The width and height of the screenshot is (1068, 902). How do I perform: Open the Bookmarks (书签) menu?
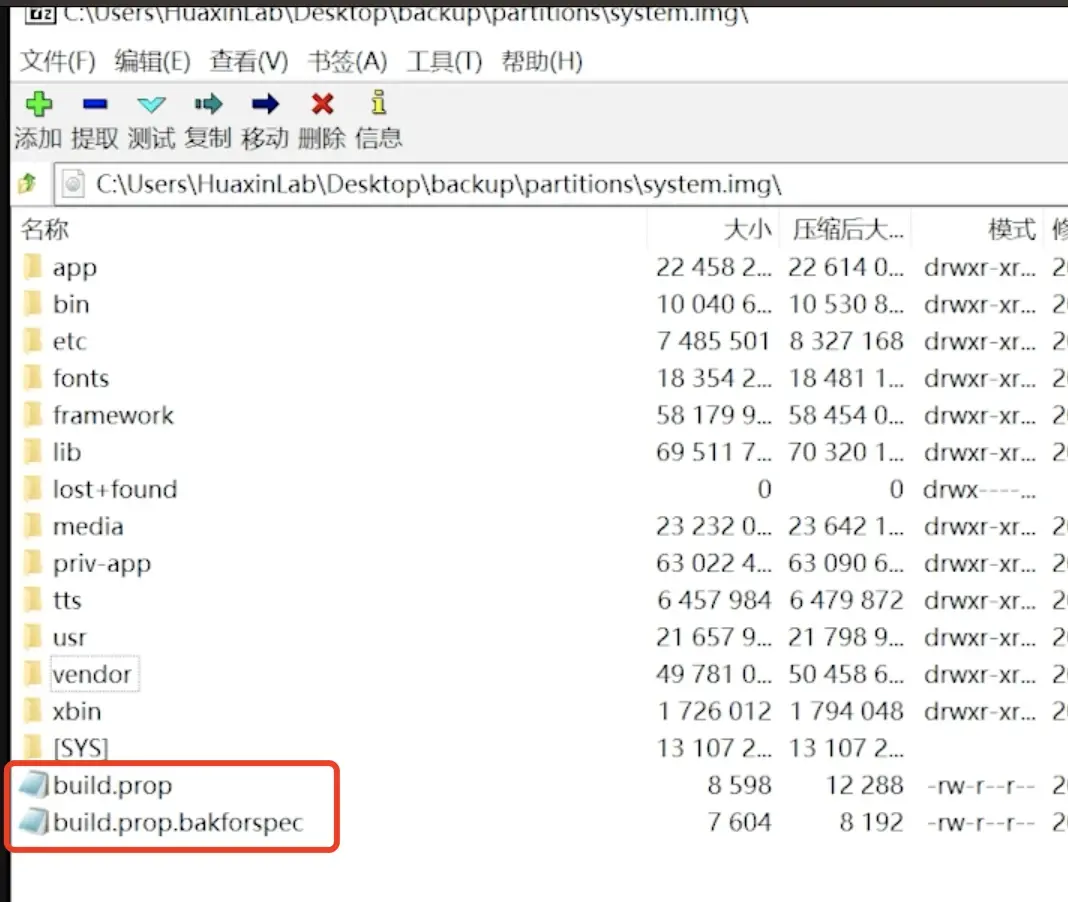(347, 62)
